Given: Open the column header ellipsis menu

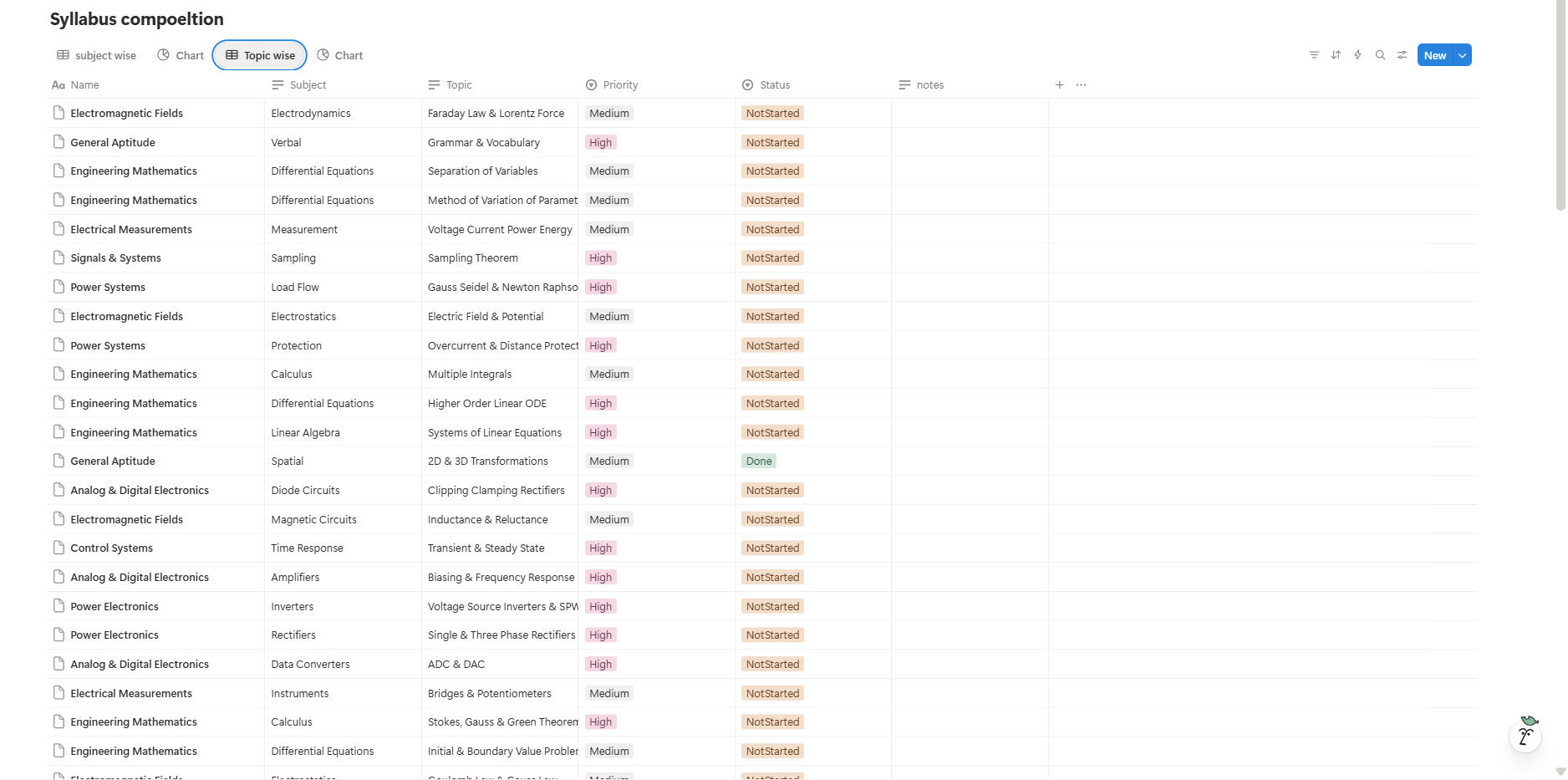Looking at the screenshot, I should [1081, 85].
